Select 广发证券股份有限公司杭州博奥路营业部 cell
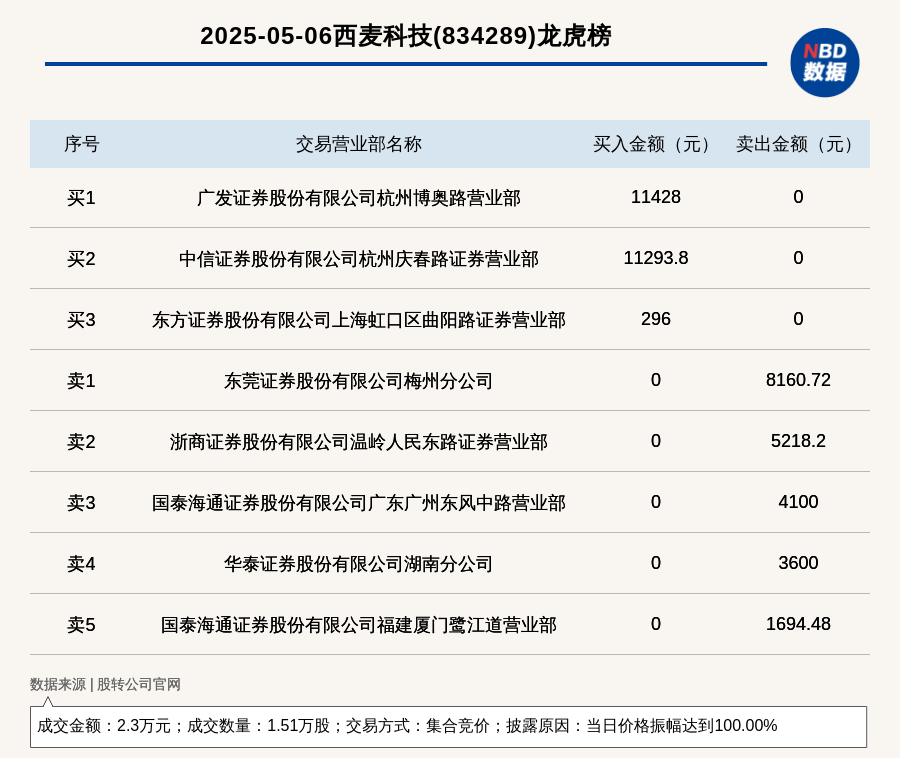900x758 pixels. tap(359, 198)
